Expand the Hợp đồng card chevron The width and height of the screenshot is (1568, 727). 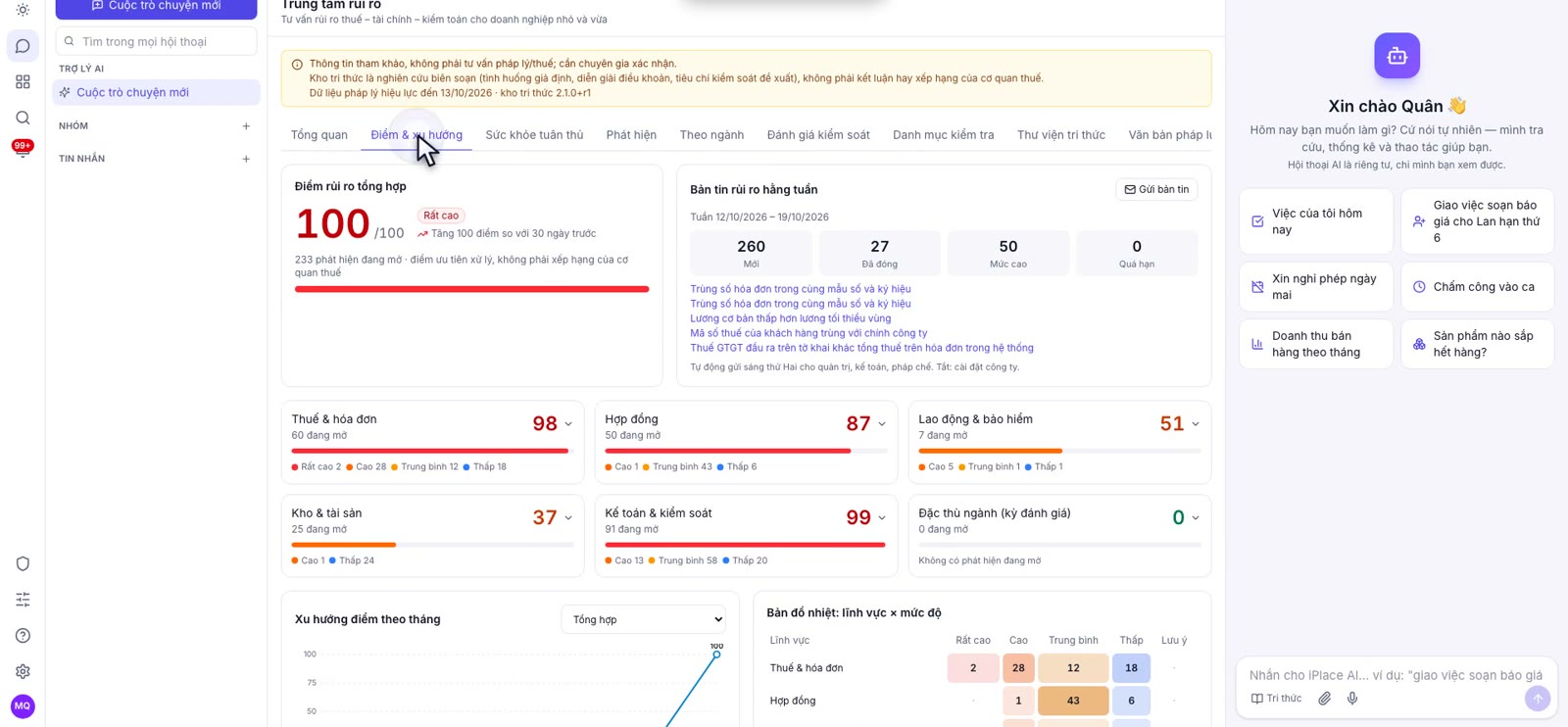(881, 424)
